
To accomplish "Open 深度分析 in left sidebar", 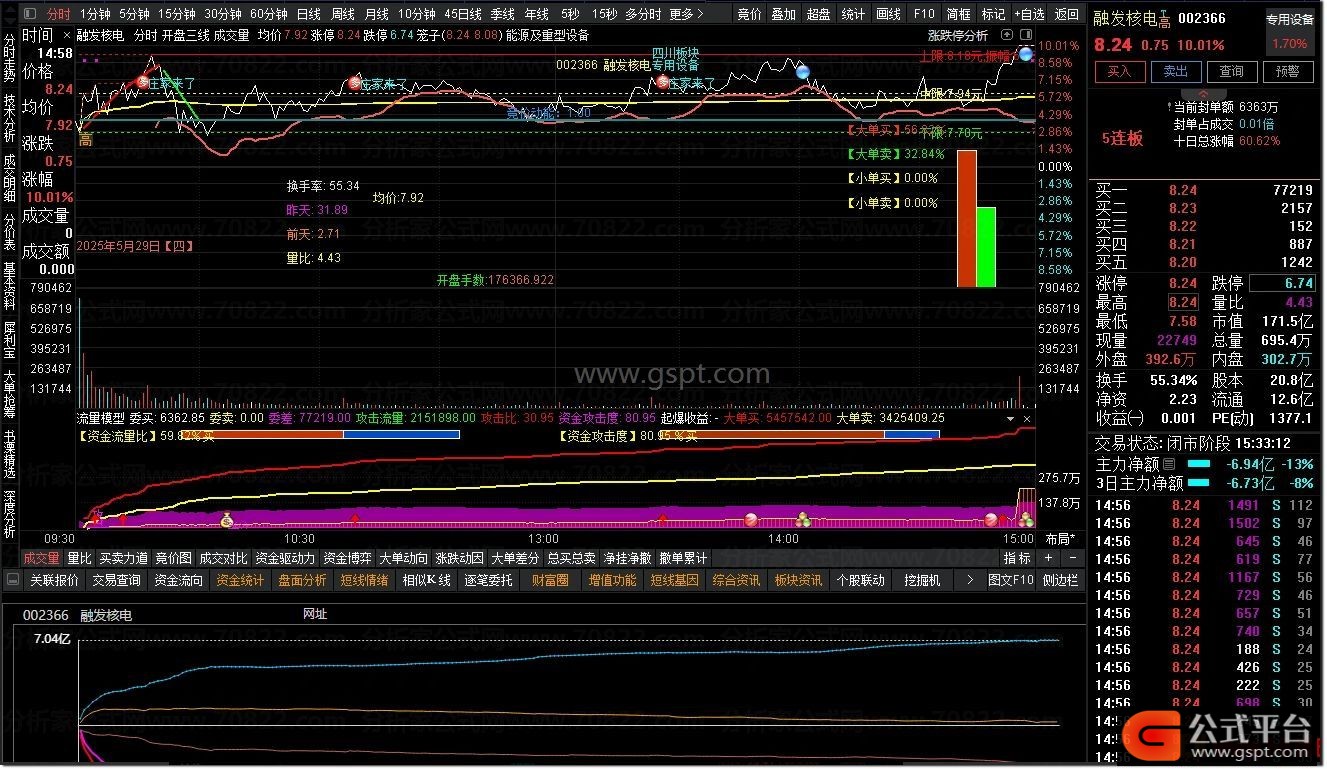I will tap(9, 516).
